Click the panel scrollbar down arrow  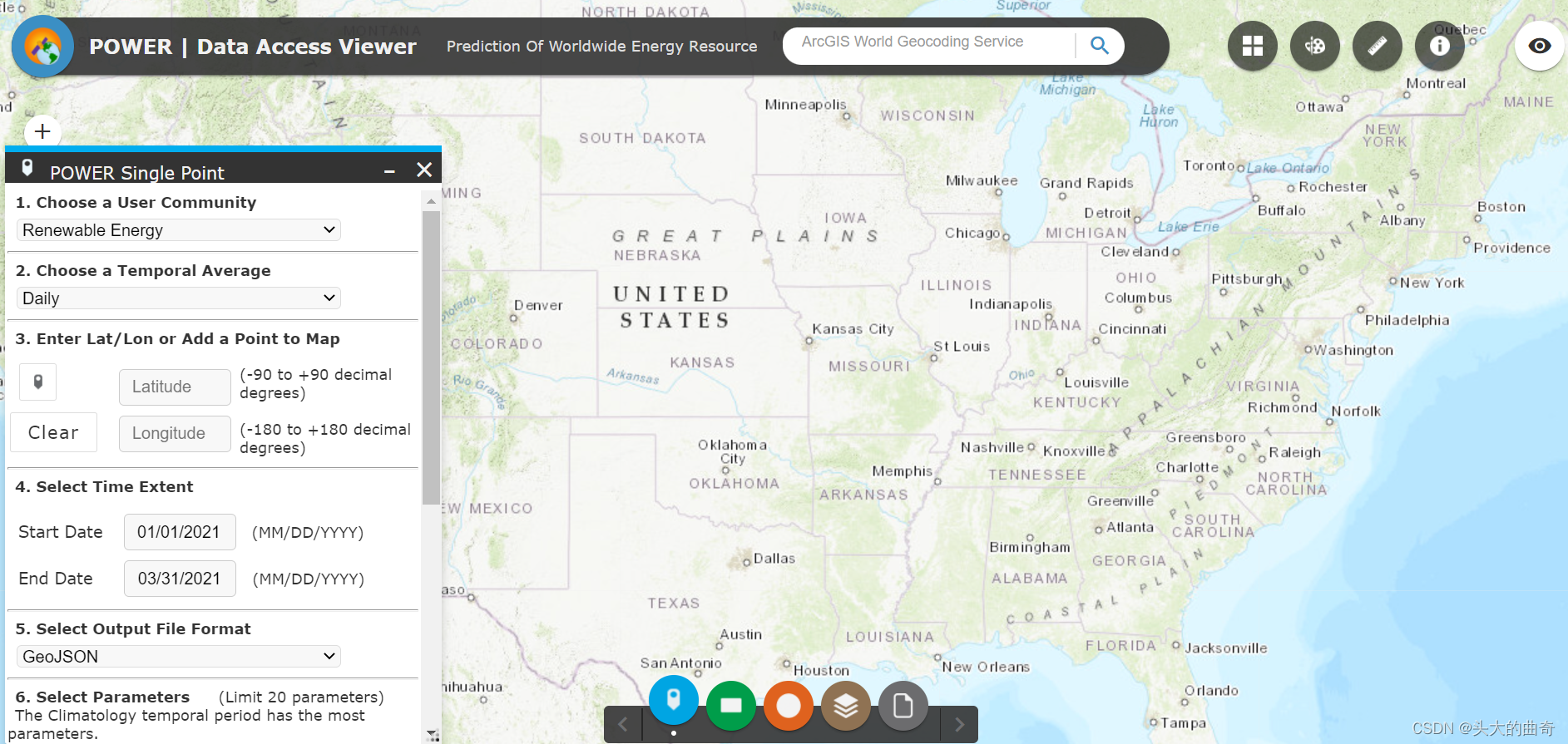coord(431,734)
